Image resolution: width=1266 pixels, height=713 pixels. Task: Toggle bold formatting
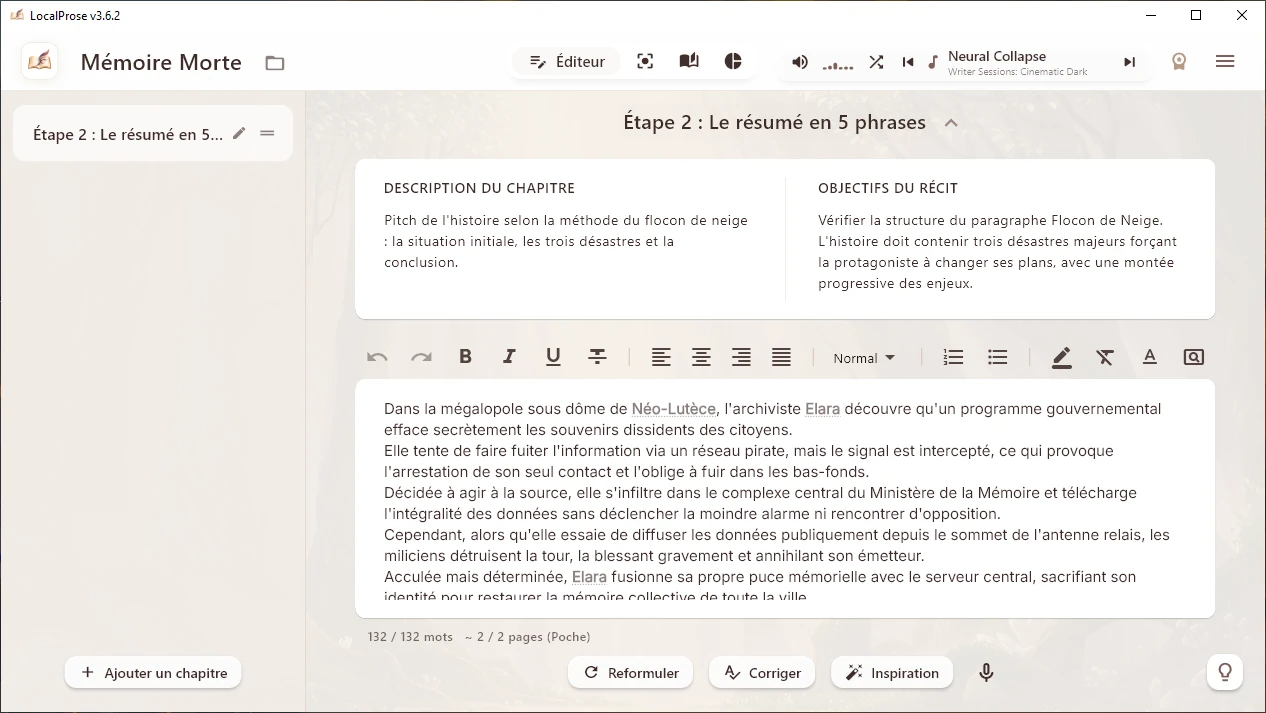pyautogui.click(x=465, y=357)
